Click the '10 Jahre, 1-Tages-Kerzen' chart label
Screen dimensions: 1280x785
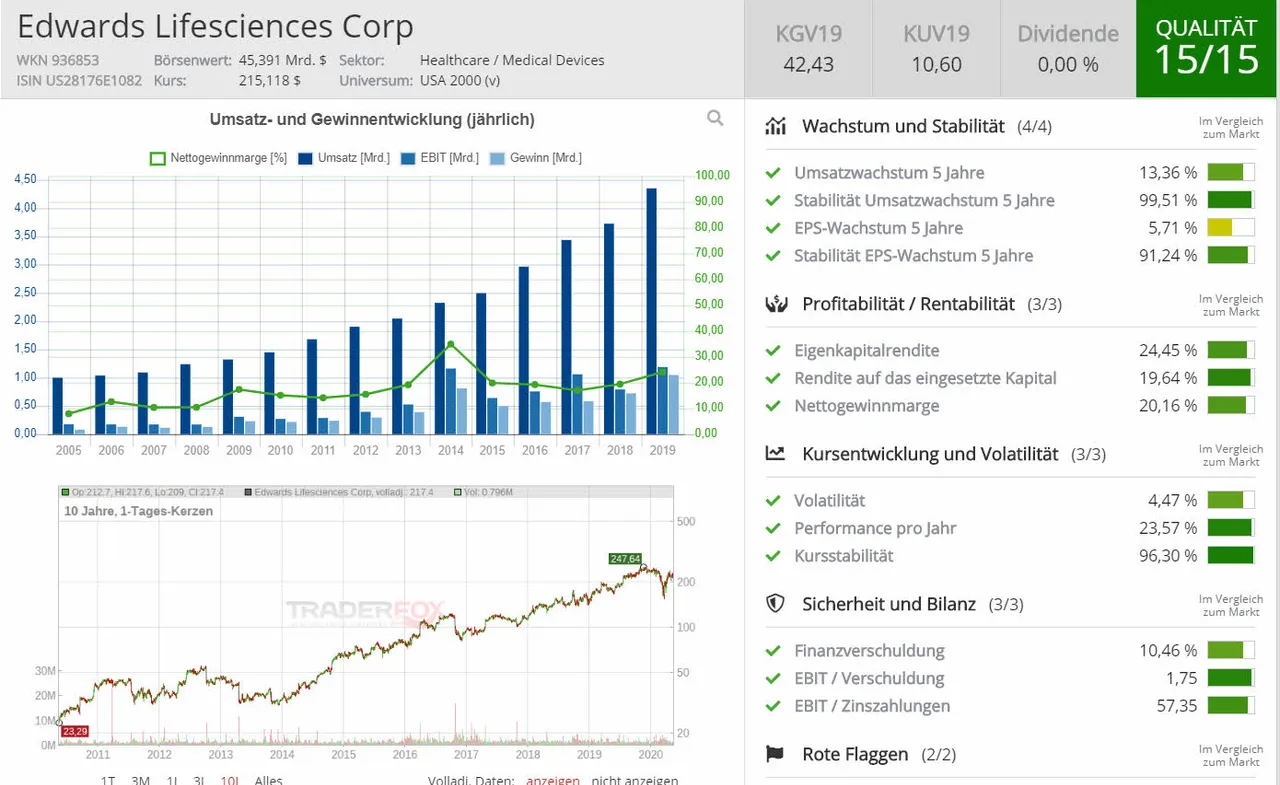(x=139, y=511)
